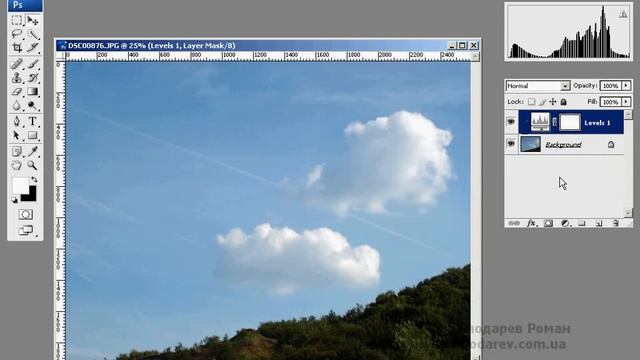The image size is (640, 360).
Task: Select the Clone Stamp tool
Action: pos(17,78)
